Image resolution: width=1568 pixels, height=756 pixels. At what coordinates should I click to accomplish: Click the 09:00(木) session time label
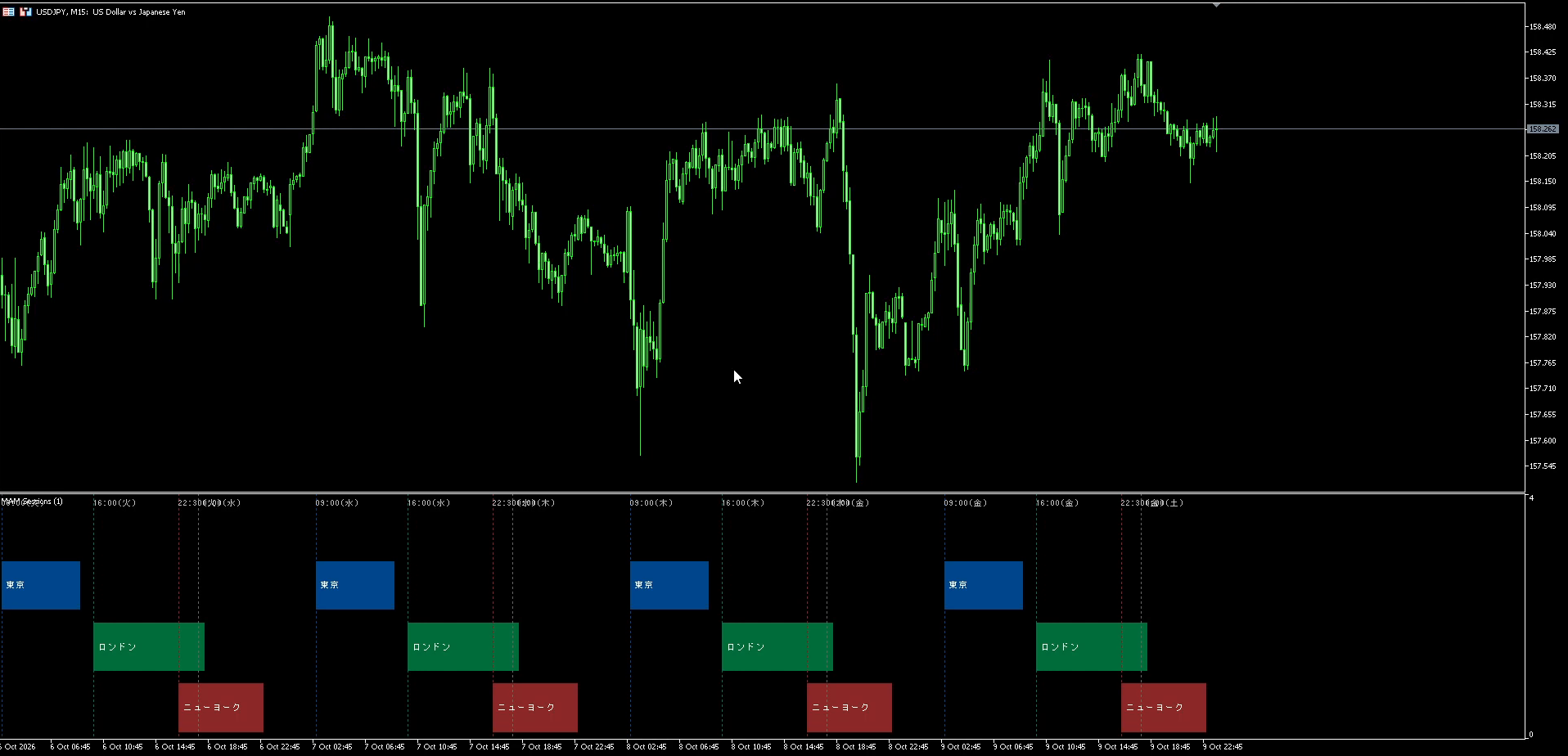point(651,503)
